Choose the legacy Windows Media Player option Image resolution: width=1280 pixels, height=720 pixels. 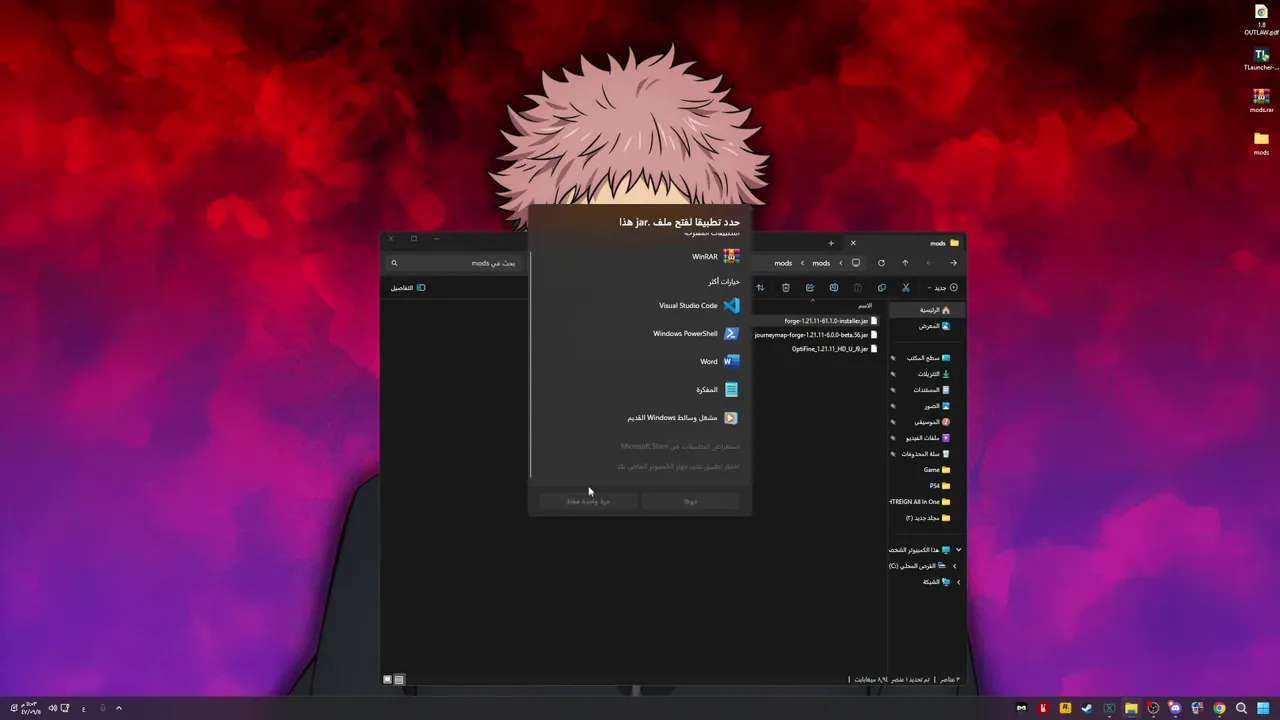pyautogui.click(x=640, y=418)
